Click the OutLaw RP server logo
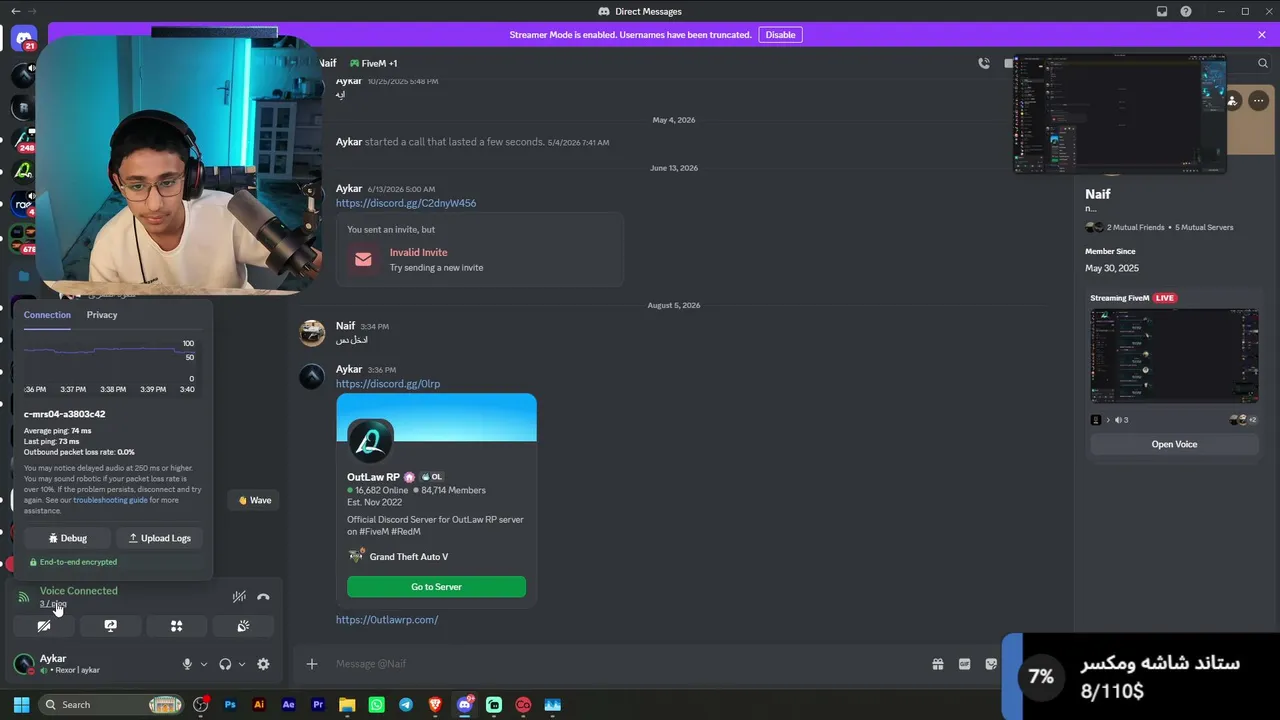Image resolution: width=1280 pixels, height=720 pixels. click(x=370, y=441)
